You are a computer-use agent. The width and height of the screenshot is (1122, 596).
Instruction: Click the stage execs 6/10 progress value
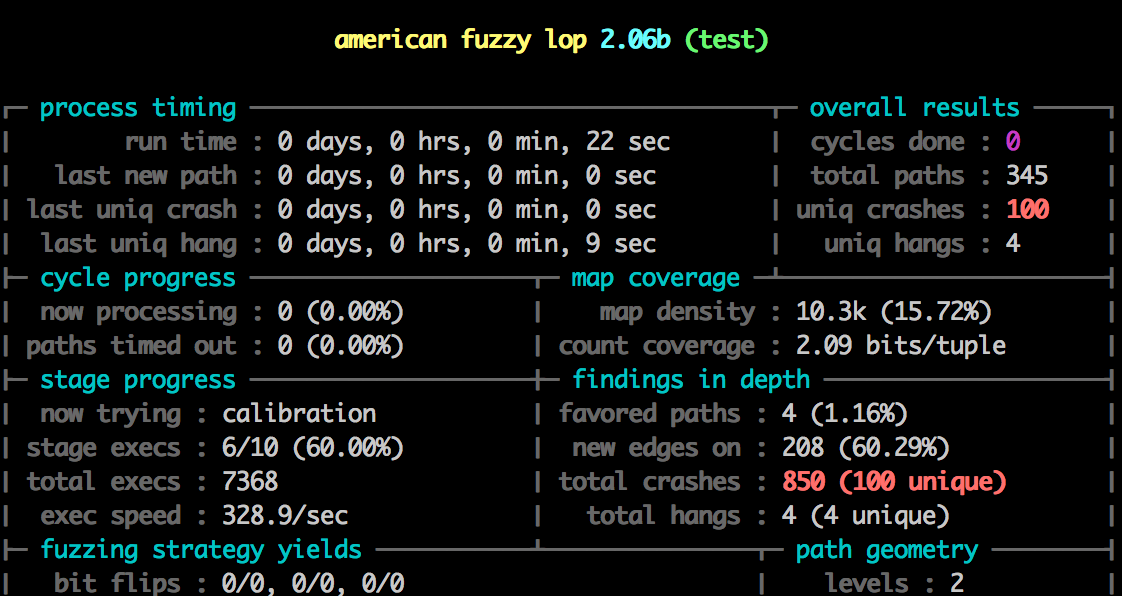click(312, 448)
